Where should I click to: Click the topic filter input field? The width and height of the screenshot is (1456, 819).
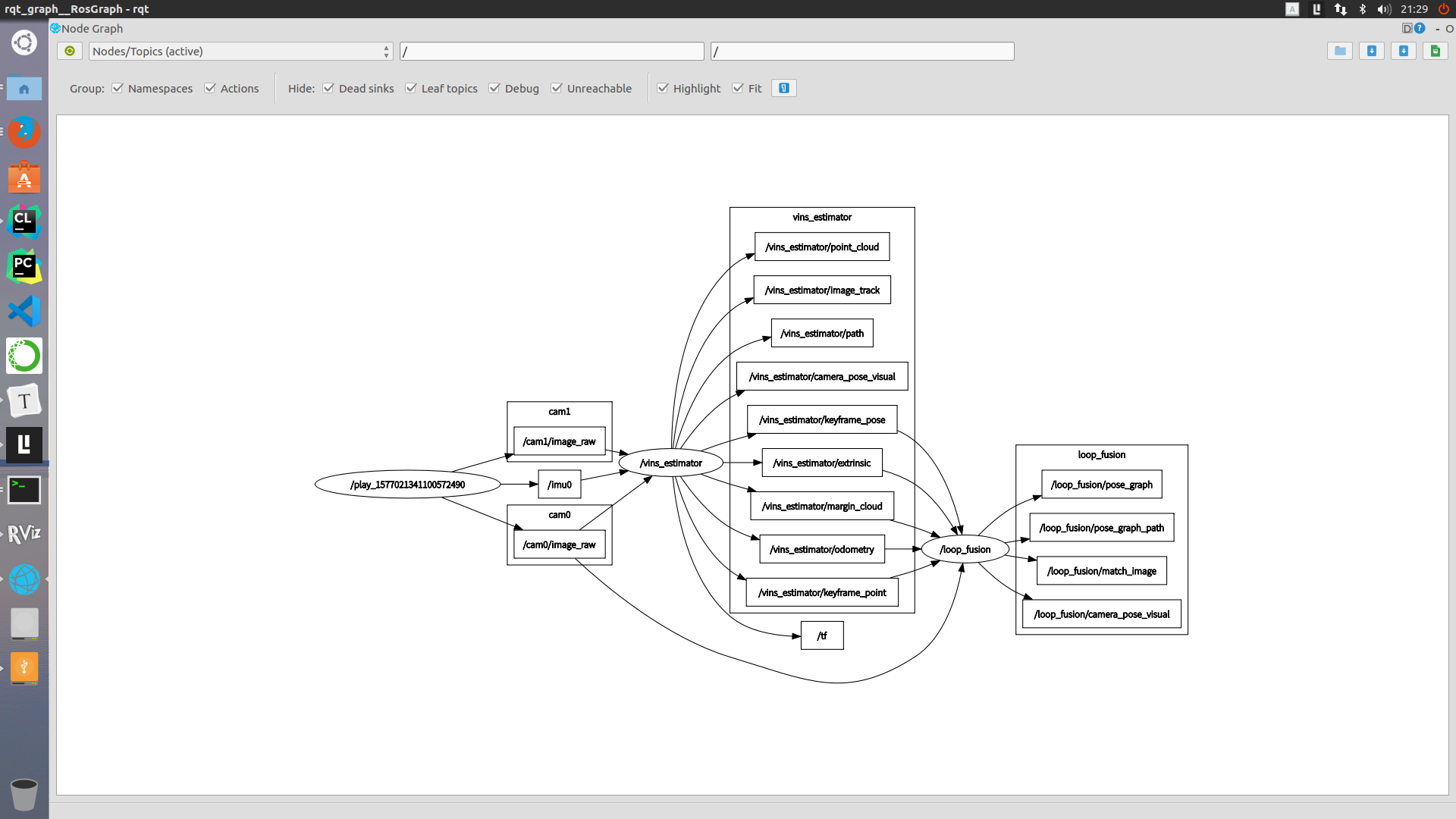[862, 51]
